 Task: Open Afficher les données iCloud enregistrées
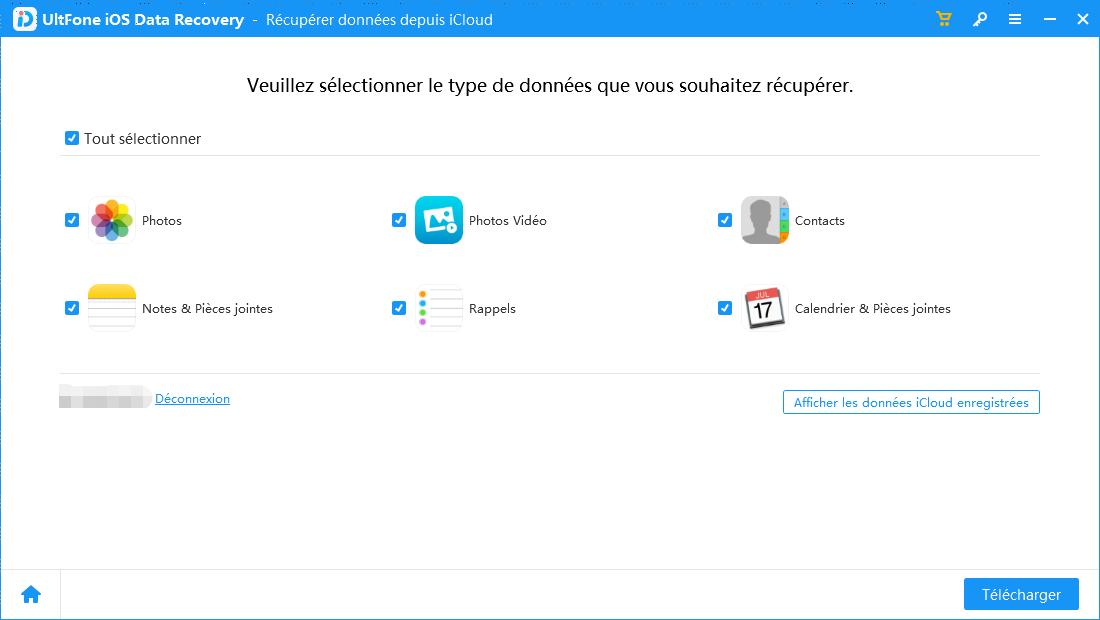910,402
